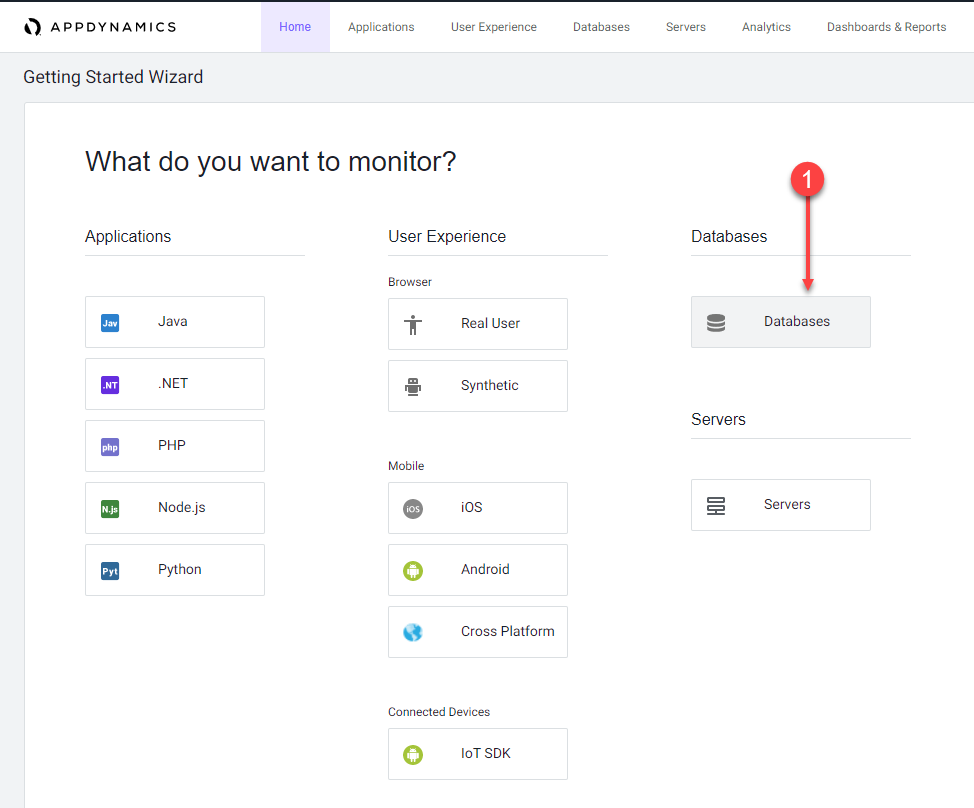This screenshot has width=974, height=808.
Task: Click the Servers section heading
Action: 719,420
